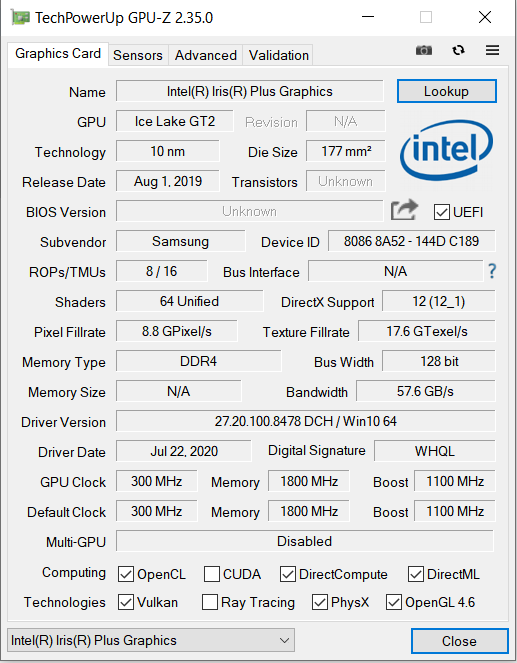Click the GPU-Z title bar app icon
Screen dimensions: 517x663
pyautogui.click(x=20, y=17)
